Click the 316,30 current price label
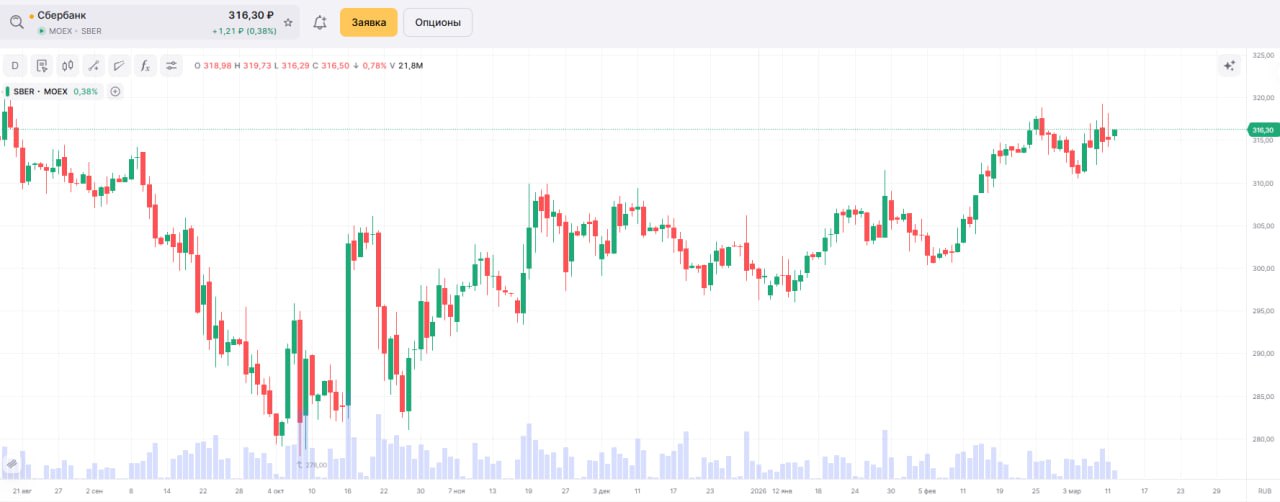This screenshot has width=1280, height=502. [x=1262, y=130]
